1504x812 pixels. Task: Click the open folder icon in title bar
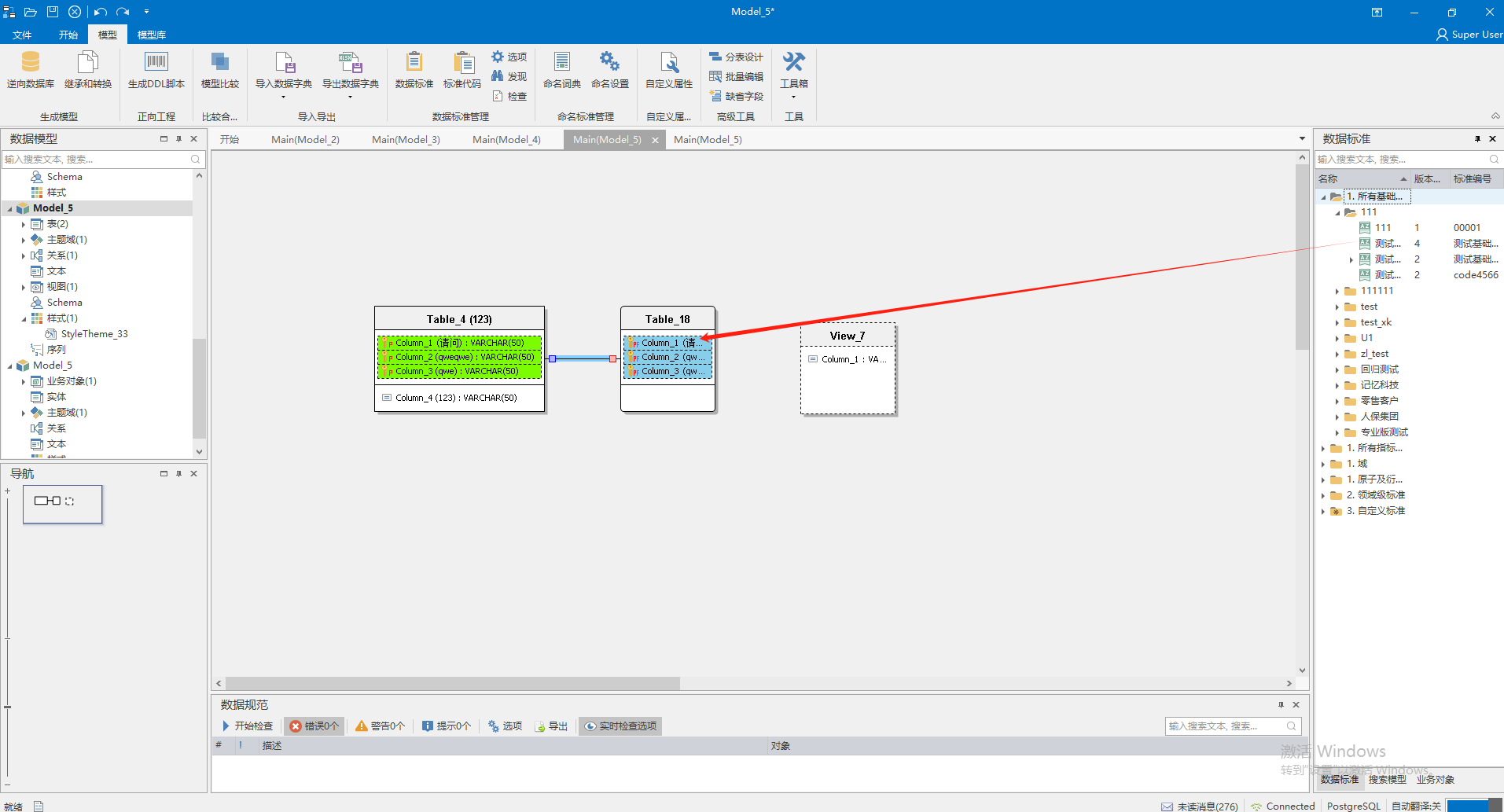click(31, 12)
